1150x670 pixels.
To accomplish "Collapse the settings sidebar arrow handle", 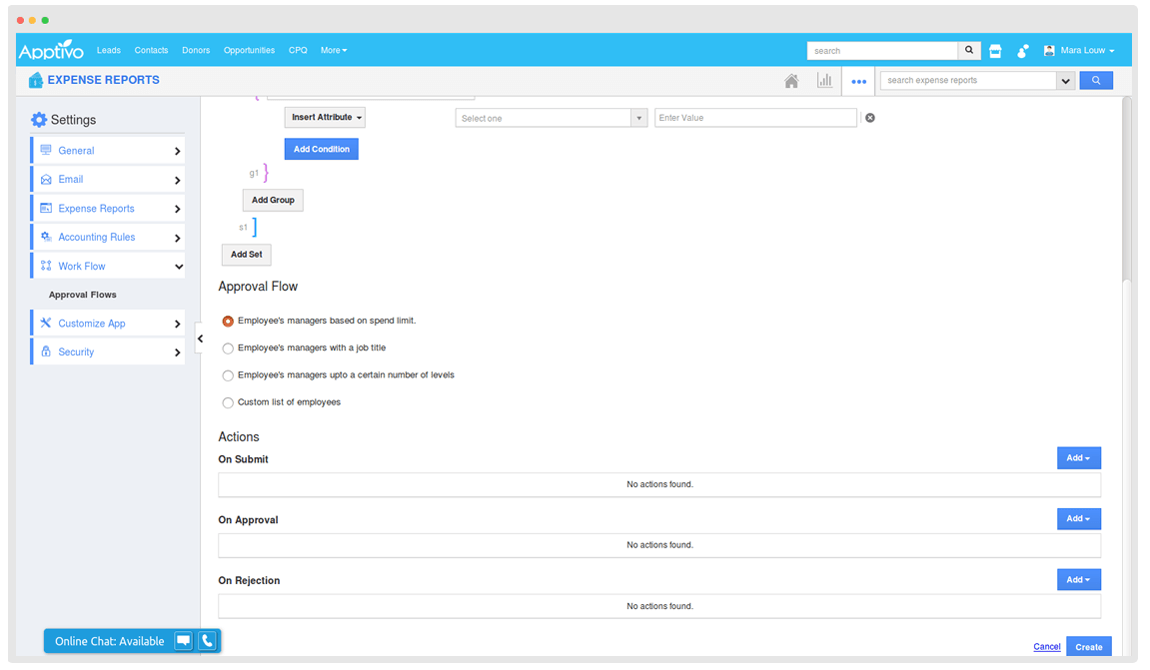I will [x=200, y=339].
